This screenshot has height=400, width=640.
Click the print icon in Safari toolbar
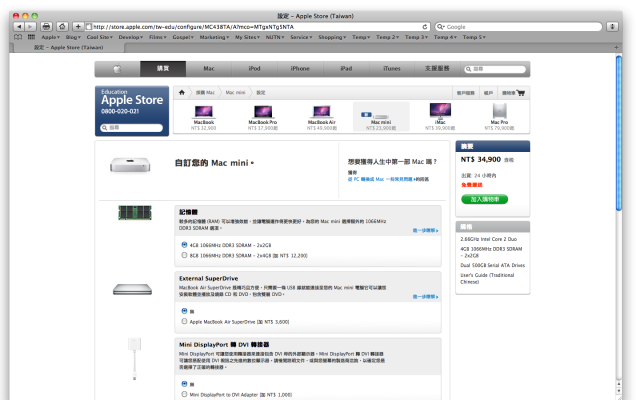[46, 27]
